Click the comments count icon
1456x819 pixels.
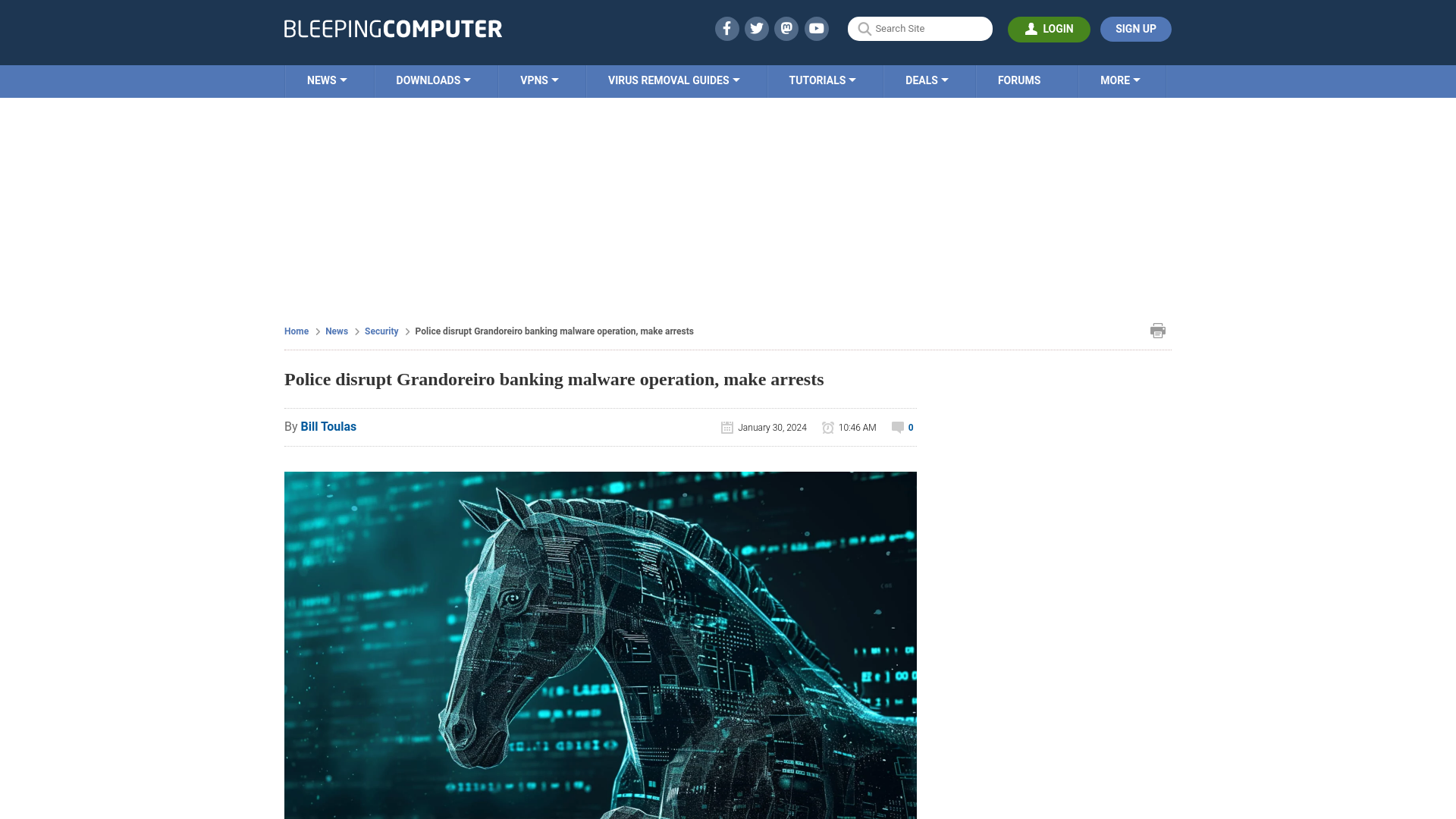coord(898,427)
